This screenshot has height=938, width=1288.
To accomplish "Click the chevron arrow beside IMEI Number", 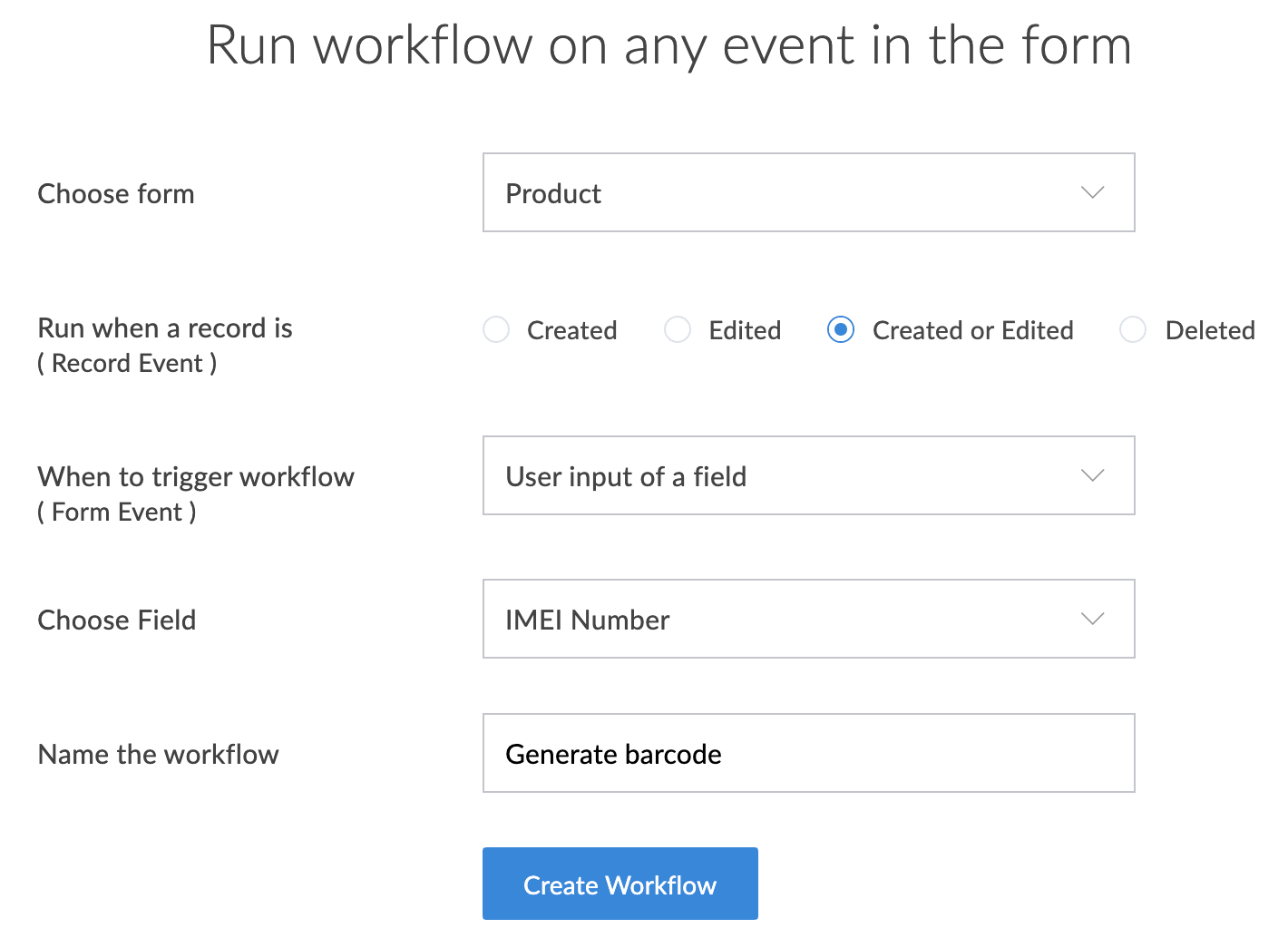I will click(x=1092, y=619).
